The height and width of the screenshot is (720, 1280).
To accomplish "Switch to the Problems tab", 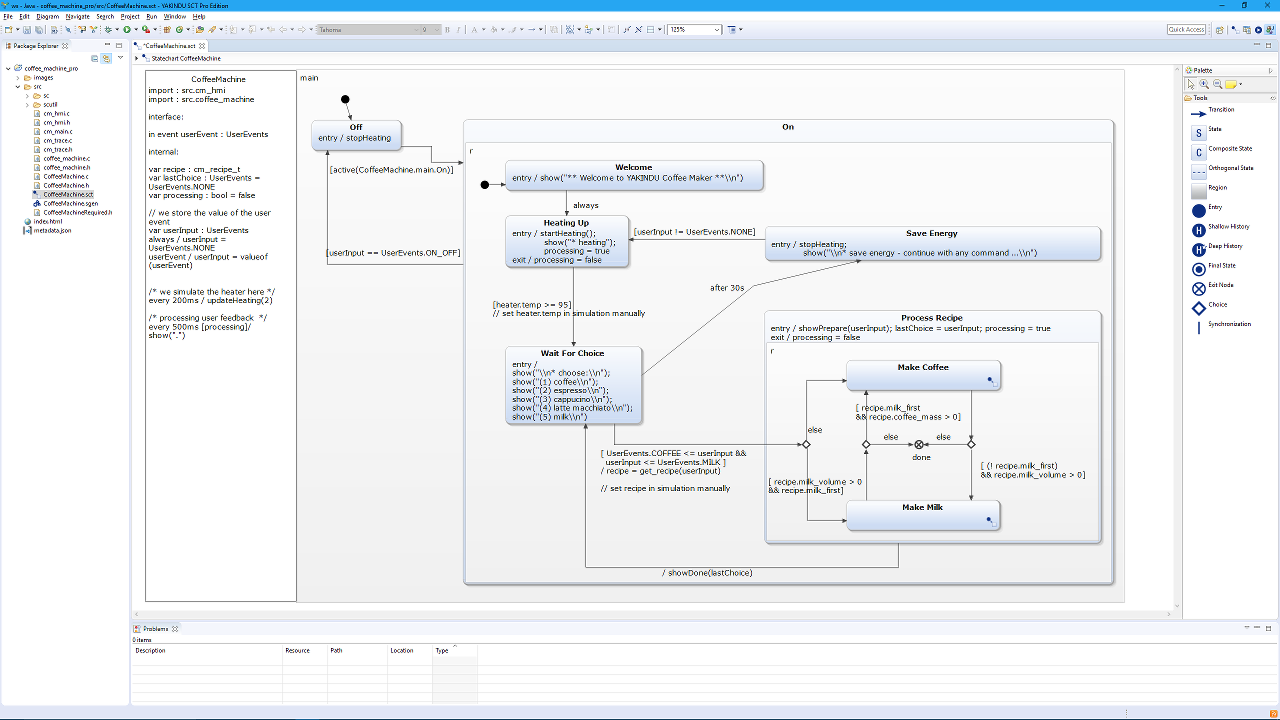I will click(155, 629).
